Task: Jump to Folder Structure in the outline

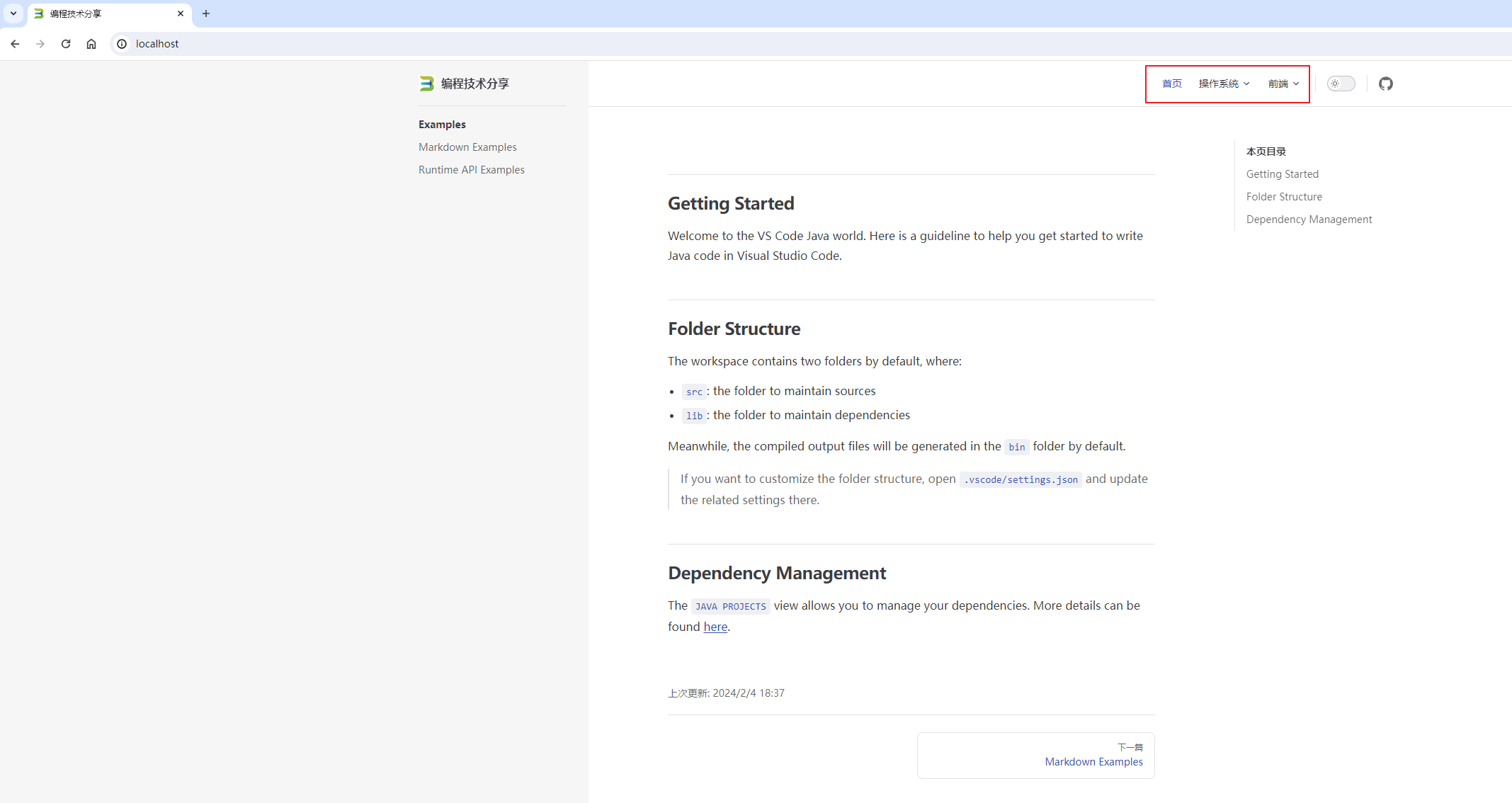Action: coord(1283,197)
